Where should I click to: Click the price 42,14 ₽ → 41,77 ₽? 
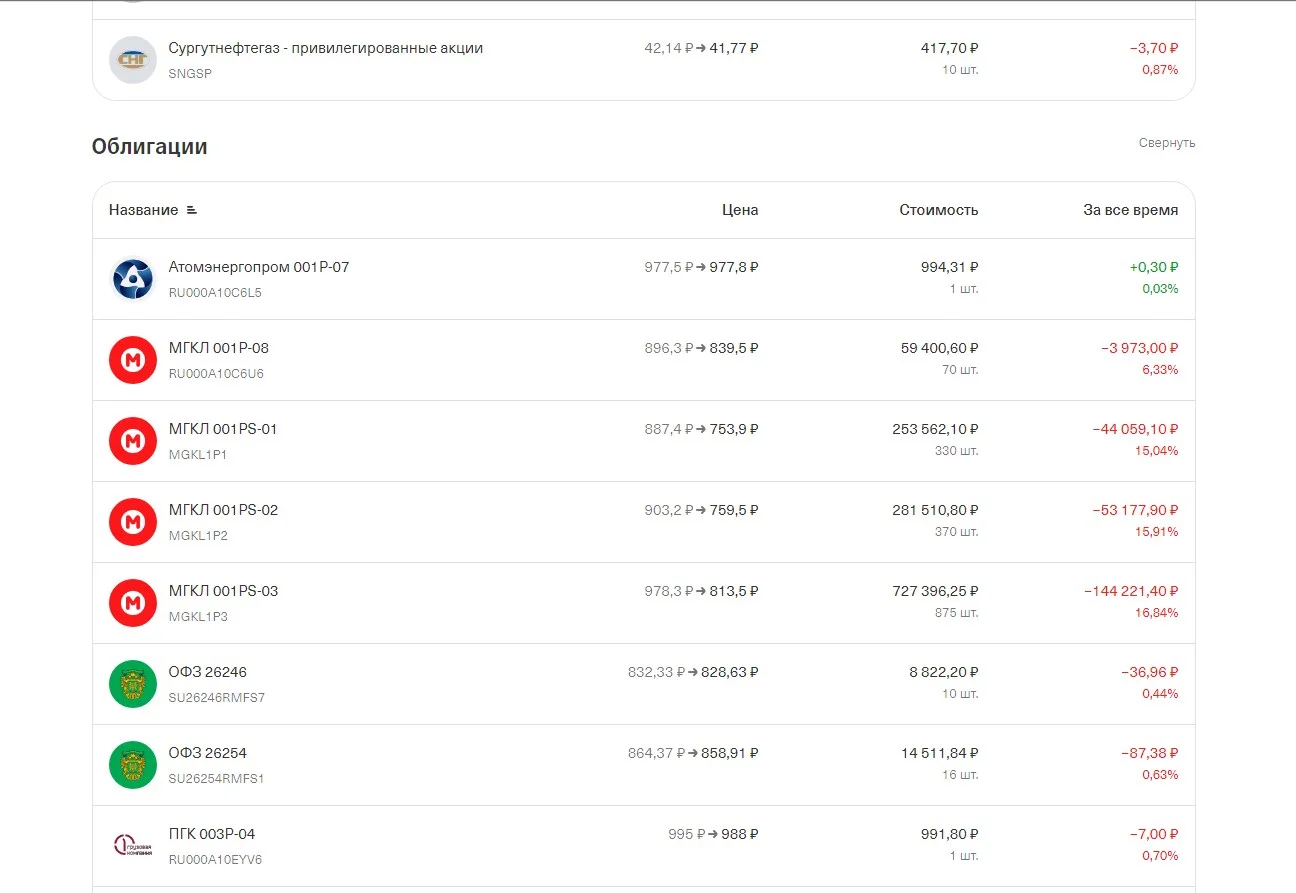[x=702, y=48]
